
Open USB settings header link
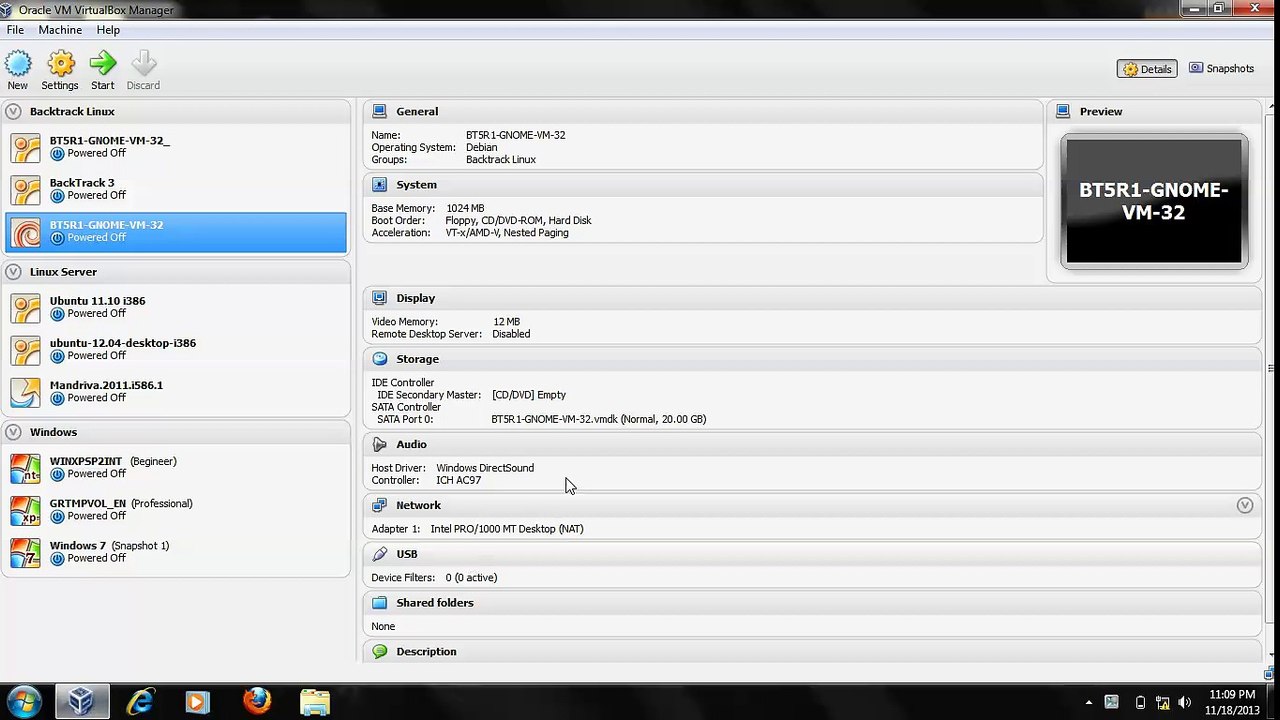click(x=406, y=553)
